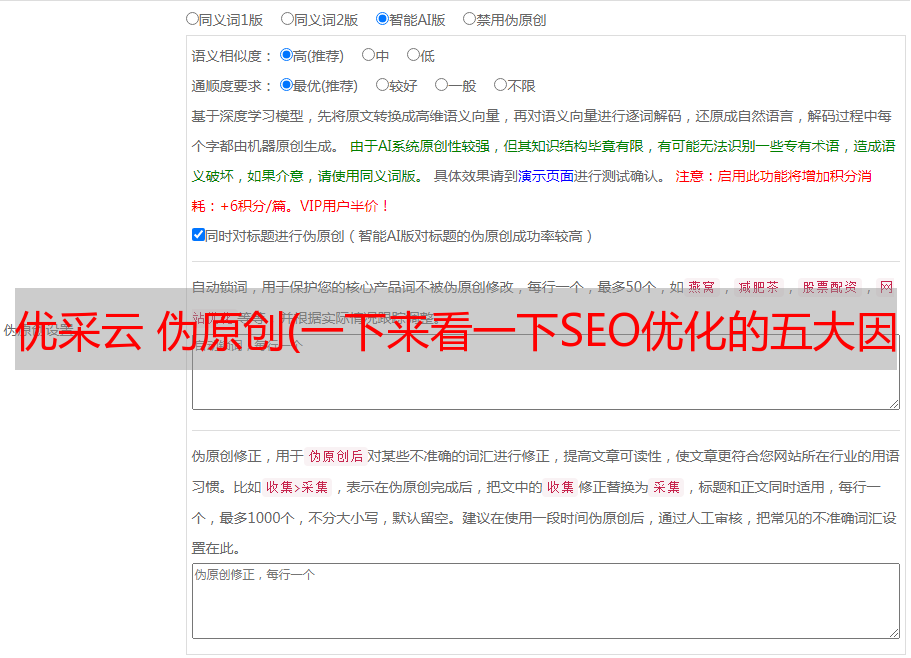Click the 自动锁词 text area
Image resolution: width=911 pixels, height=658 pixels.
tap(546, 372)
